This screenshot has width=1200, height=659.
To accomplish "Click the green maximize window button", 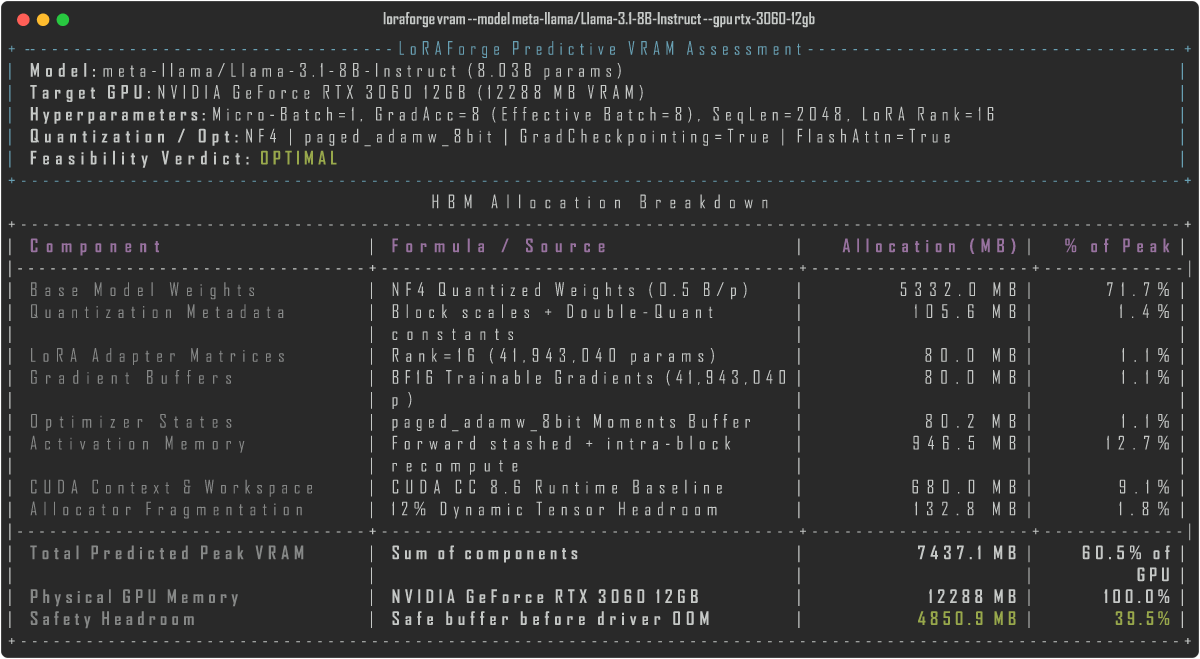I will [x=63, y=19].
